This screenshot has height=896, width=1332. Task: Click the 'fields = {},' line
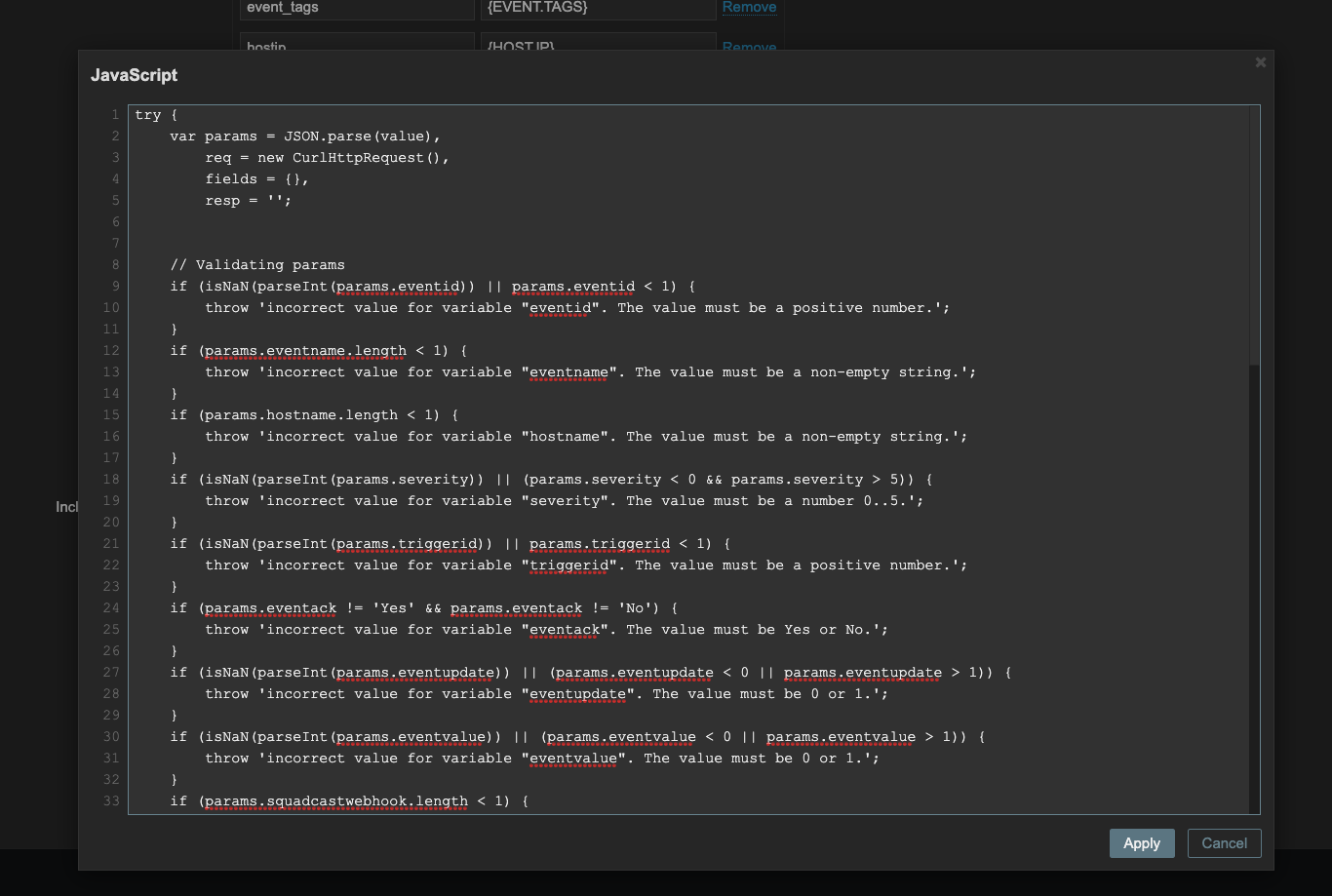click(256, 179)
